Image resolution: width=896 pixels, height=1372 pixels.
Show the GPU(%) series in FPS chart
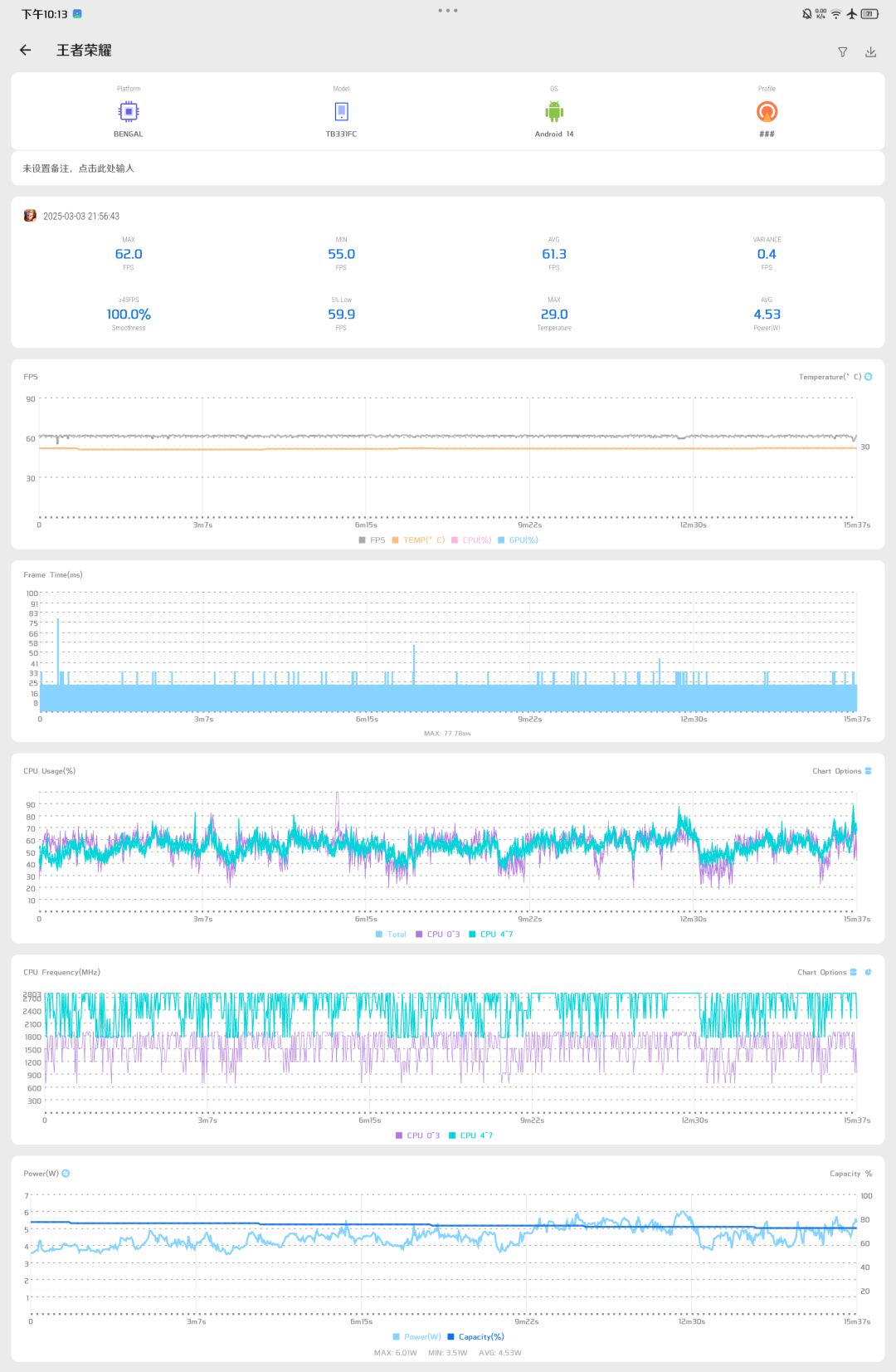[518, 540]
